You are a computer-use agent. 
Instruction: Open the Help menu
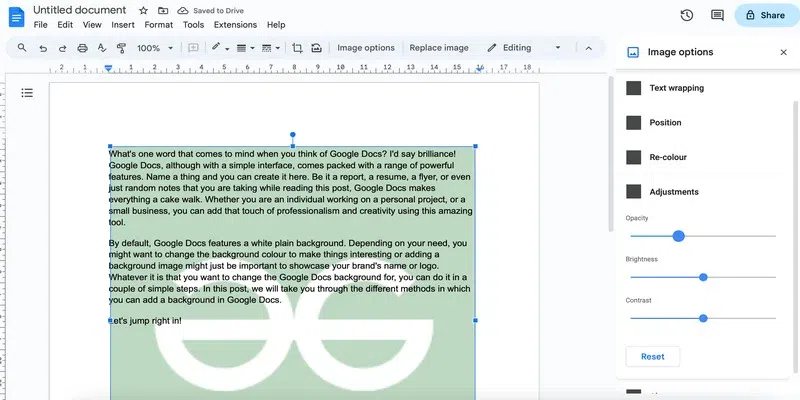[x=276, y=24]
